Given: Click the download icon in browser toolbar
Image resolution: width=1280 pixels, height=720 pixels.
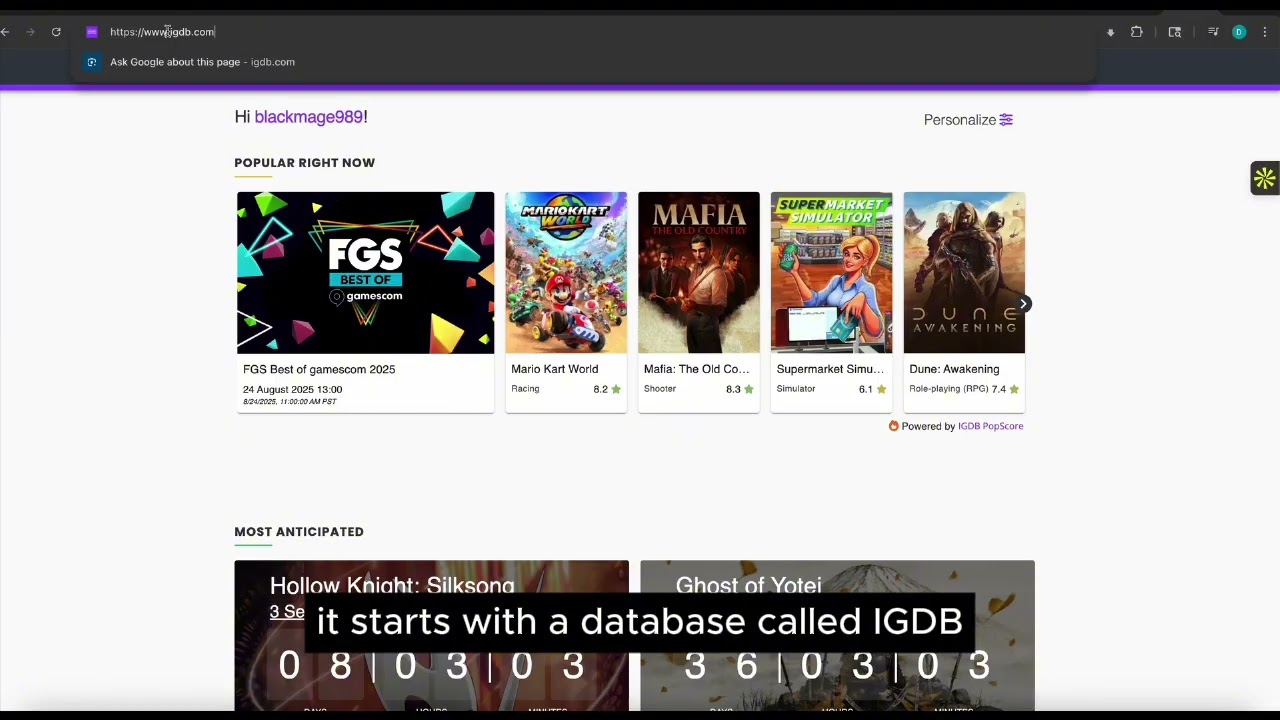Looking at the screenshot, I should [1110, 32].
